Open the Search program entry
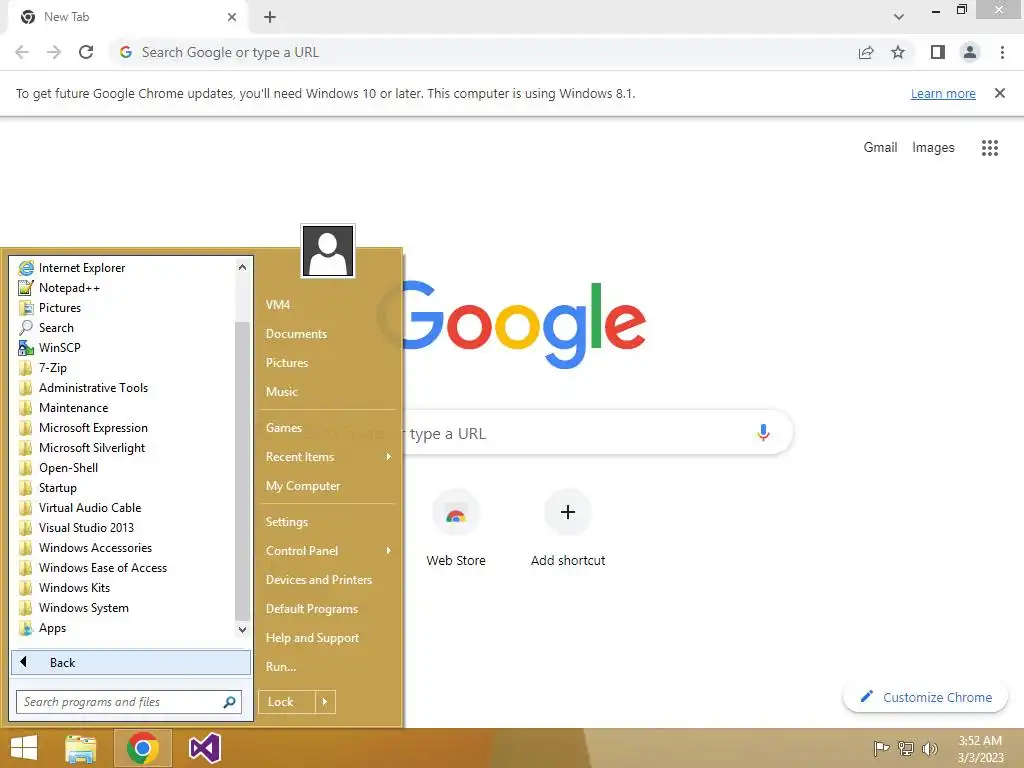This screenshot has height=768, width=1024. pyautogui.click(x=56, y=328)
